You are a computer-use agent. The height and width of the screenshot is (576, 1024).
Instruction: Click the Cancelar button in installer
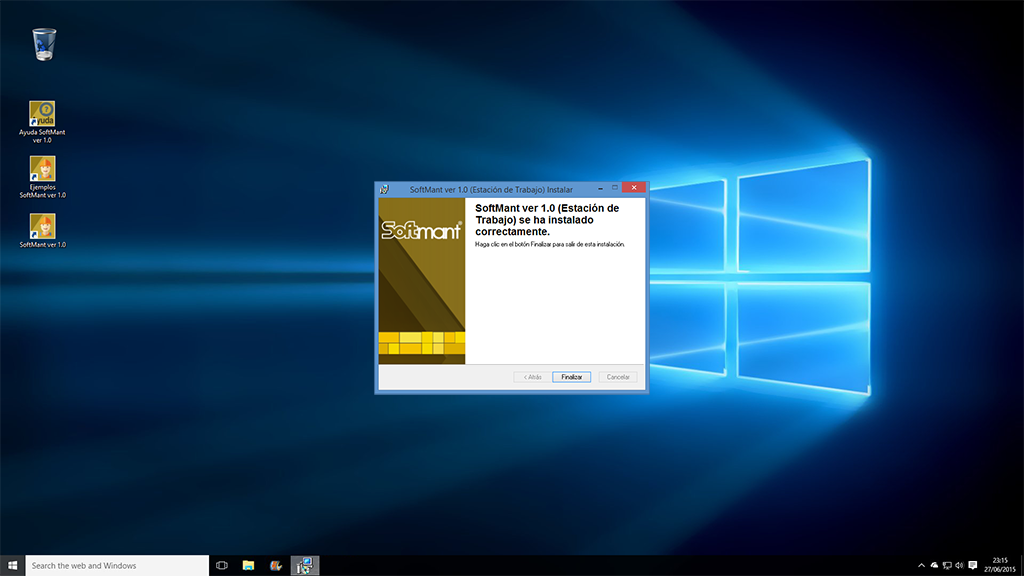618,377
